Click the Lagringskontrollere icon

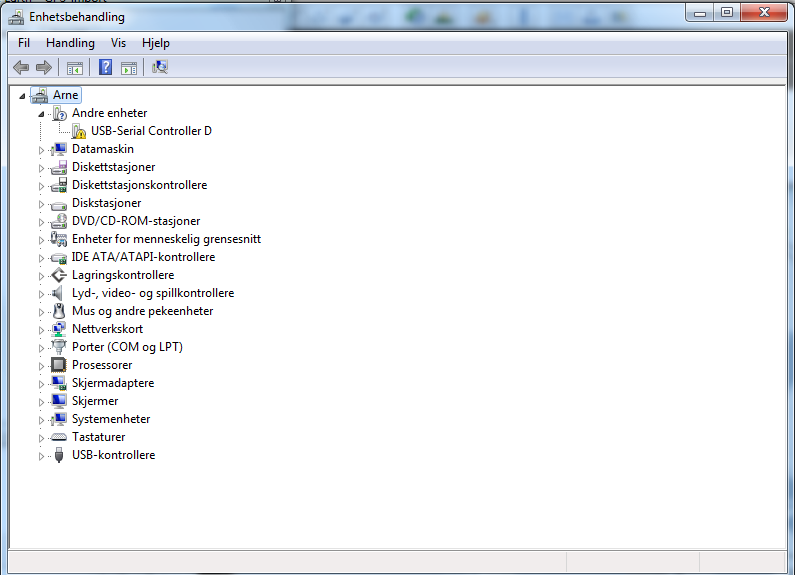pos(59,275)
